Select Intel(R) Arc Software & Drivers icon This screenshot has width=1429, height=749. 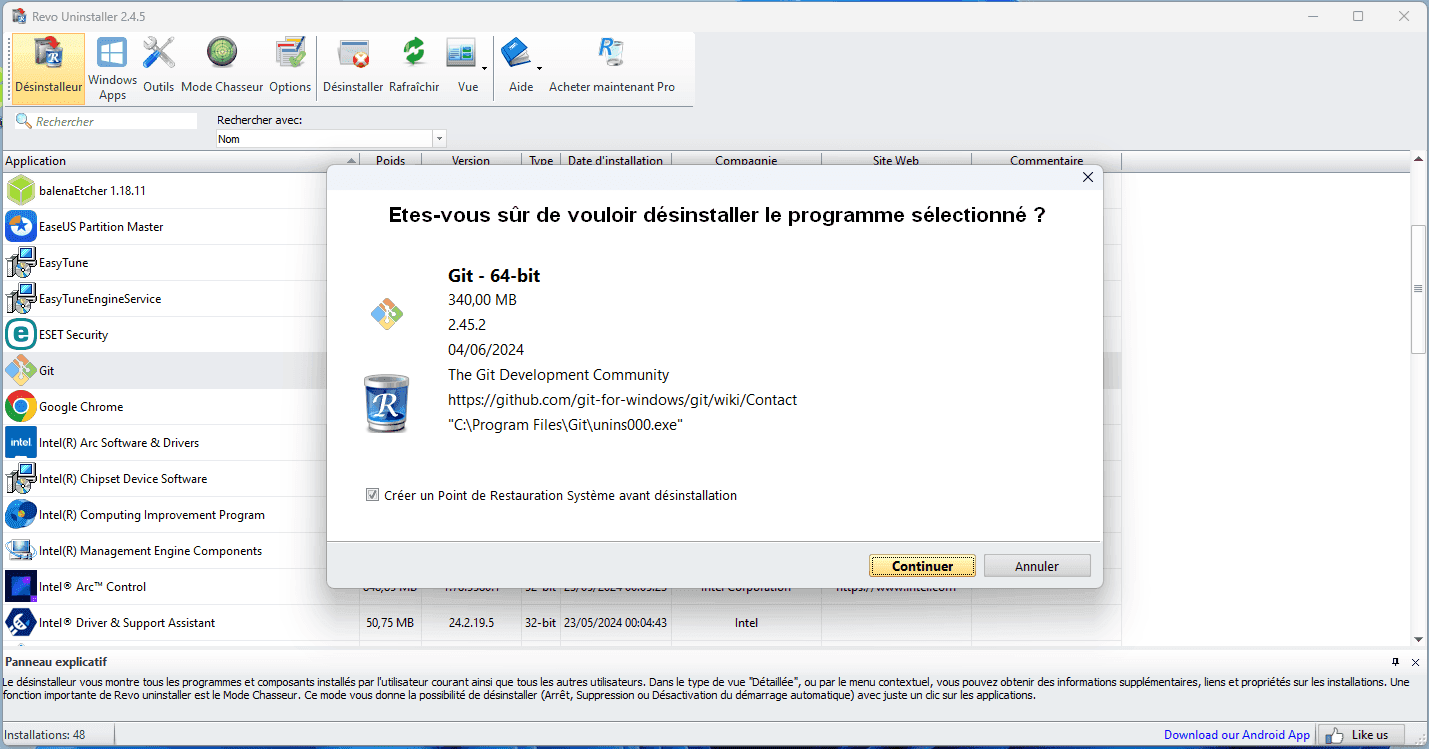[21, 442]
